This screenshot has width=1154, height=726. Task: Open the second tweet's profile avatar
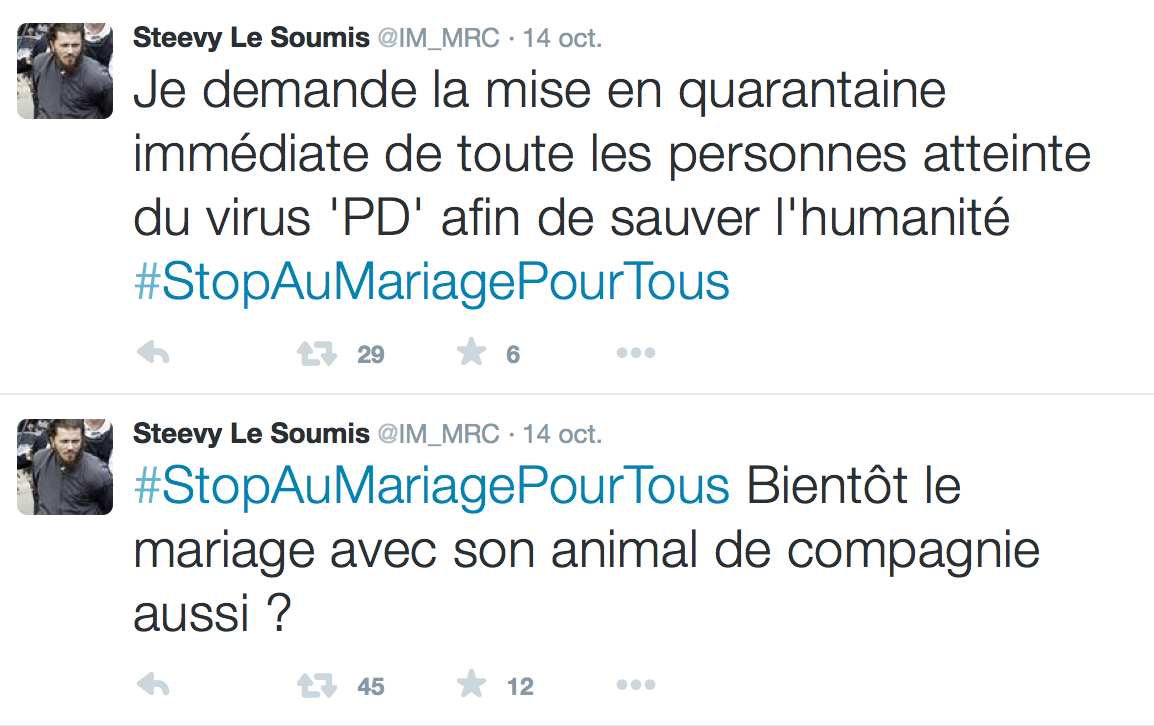click(65, 467)
